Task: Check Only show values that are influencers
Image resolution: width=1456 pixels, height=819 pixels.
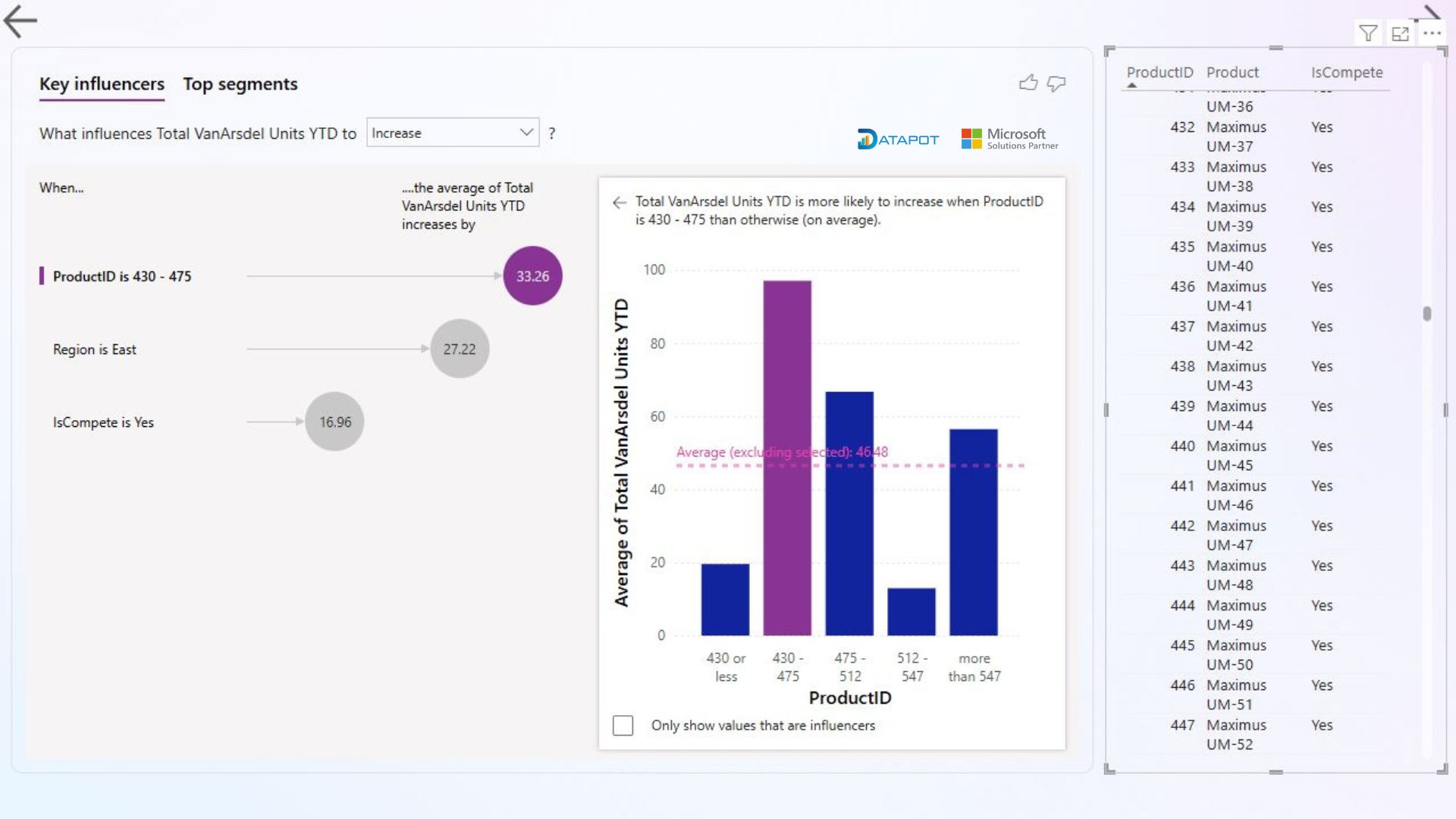Action: [x=623, y=726]
